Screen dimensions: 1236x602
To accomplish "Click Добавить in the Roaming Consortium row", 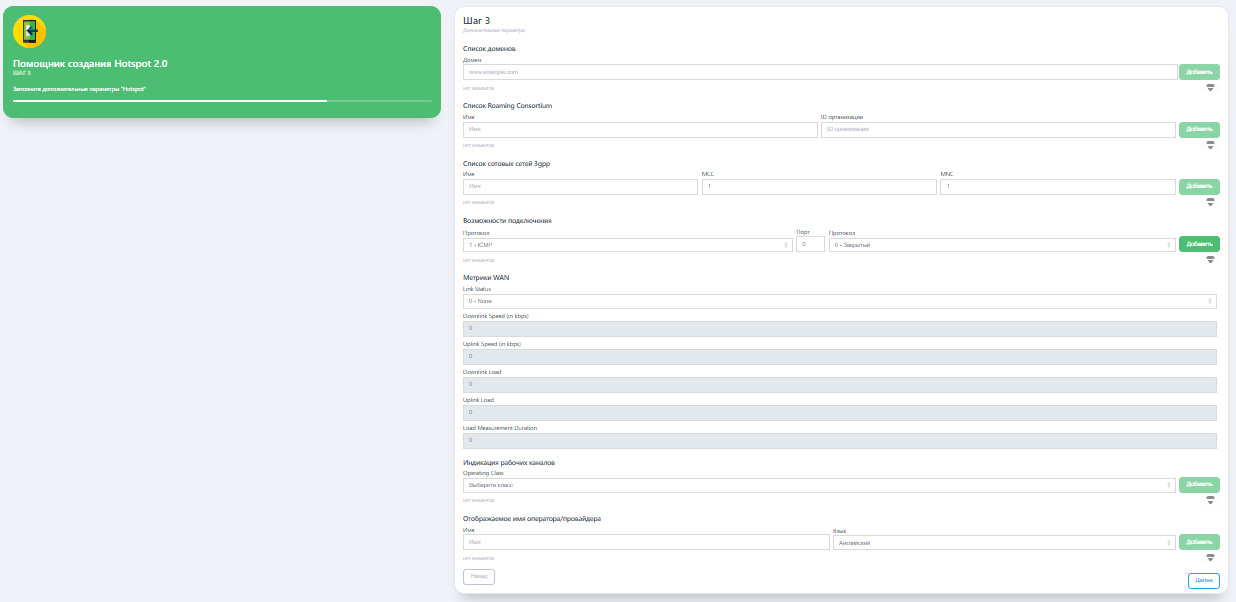I will tap(1199, 130).
